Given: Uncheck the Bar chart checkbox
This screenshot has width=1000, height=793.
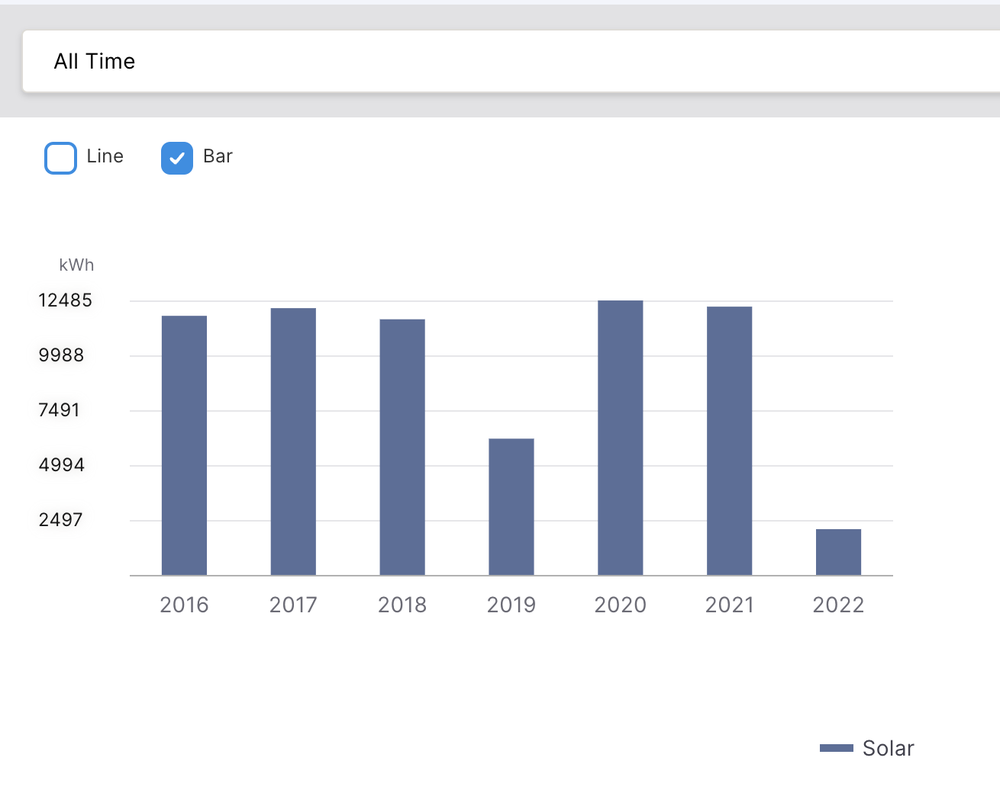Looking at the screenshot, I should click(177, 158).
